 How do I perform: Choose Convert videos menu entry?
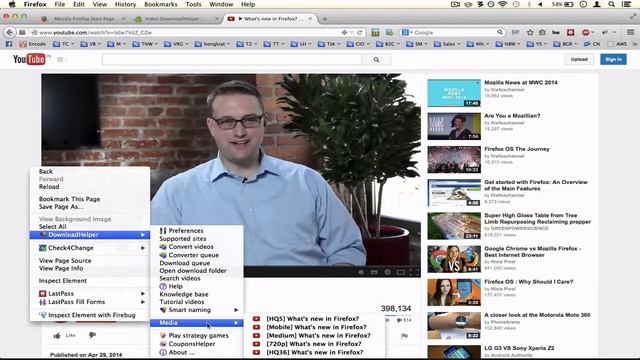pyautogui.click(x=197, y=247)
